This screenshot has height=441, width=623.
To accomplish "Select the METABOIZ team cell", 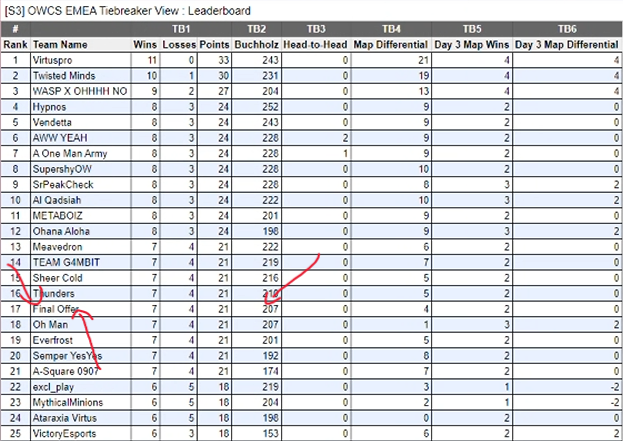I will point(81,216).
